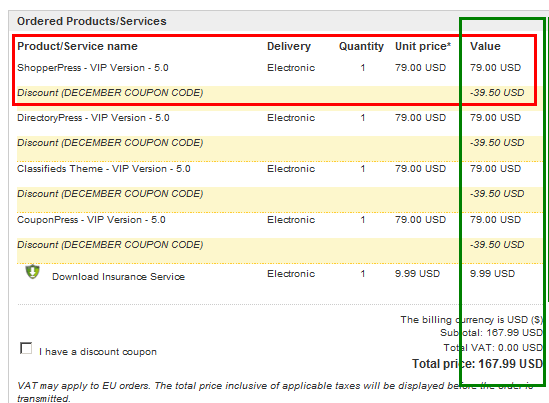Click the 'Ordered Products/Services' section title
Viewport: 549px width, 403px height.
(92, 21)
